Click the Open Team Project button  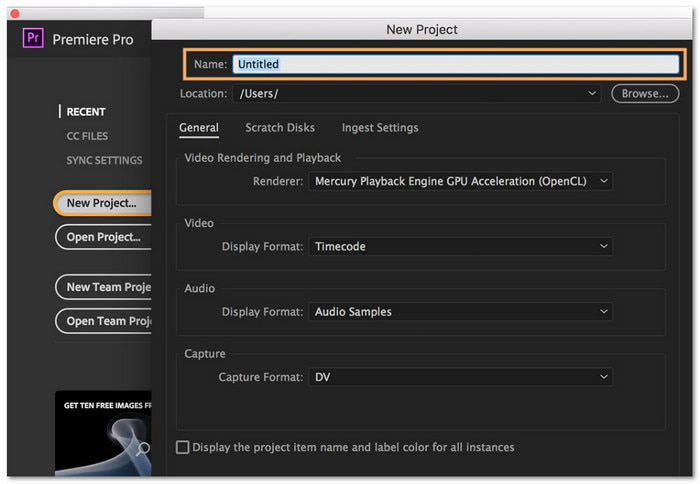tap(103, 321)
